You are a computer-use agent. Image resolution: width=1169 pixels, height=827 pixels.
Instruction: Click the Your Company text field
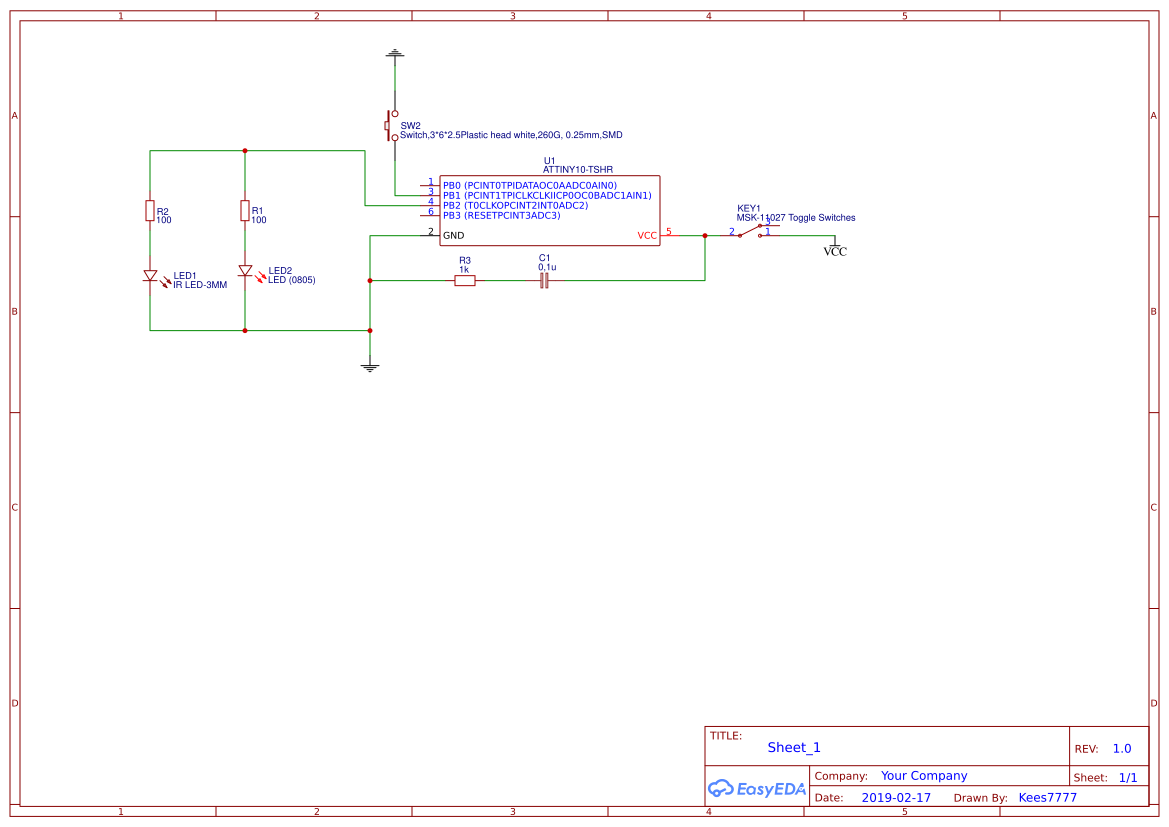[x=923, y=775]
